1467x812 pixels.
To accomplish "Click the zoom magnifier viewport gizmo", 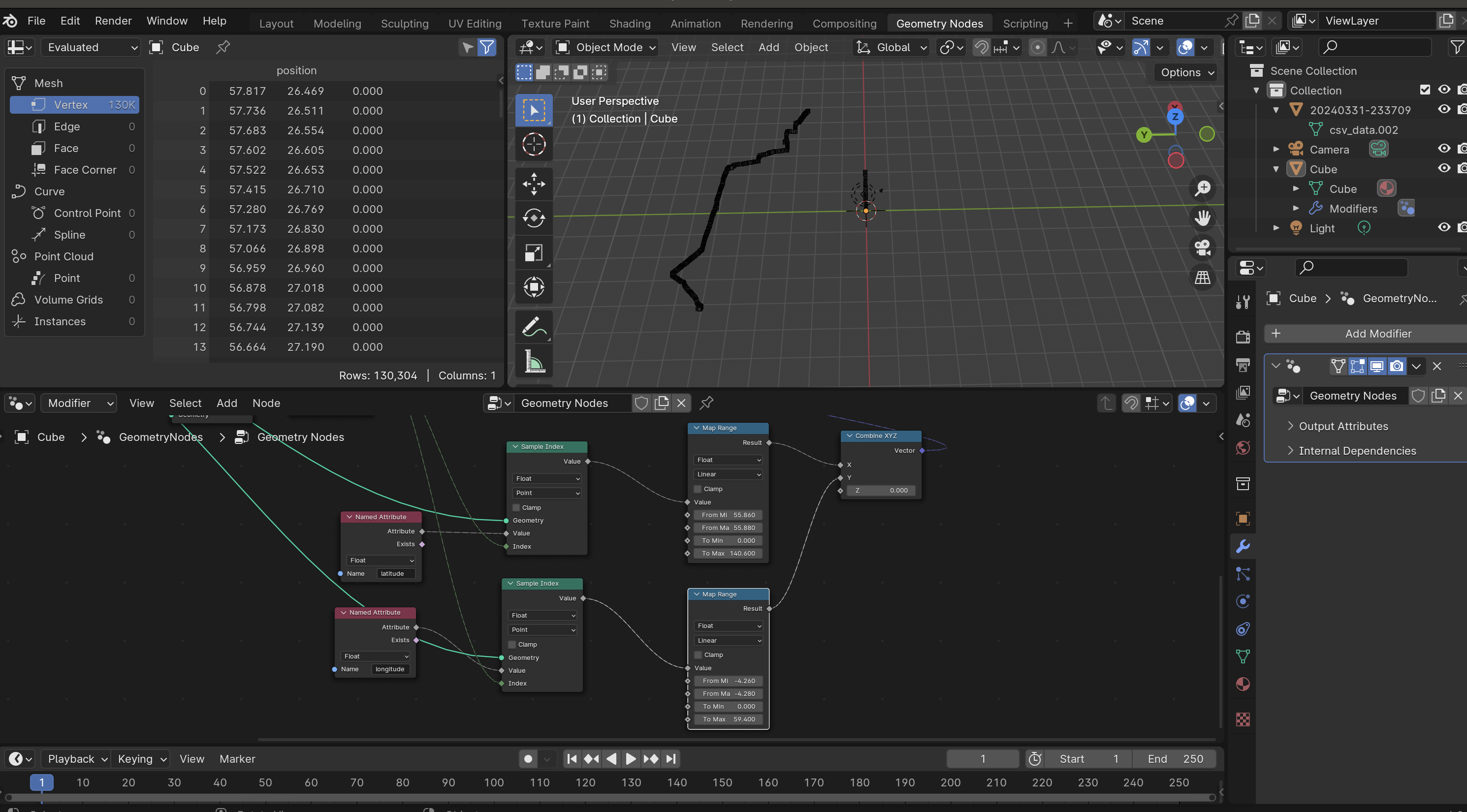I will point(1203,188).
